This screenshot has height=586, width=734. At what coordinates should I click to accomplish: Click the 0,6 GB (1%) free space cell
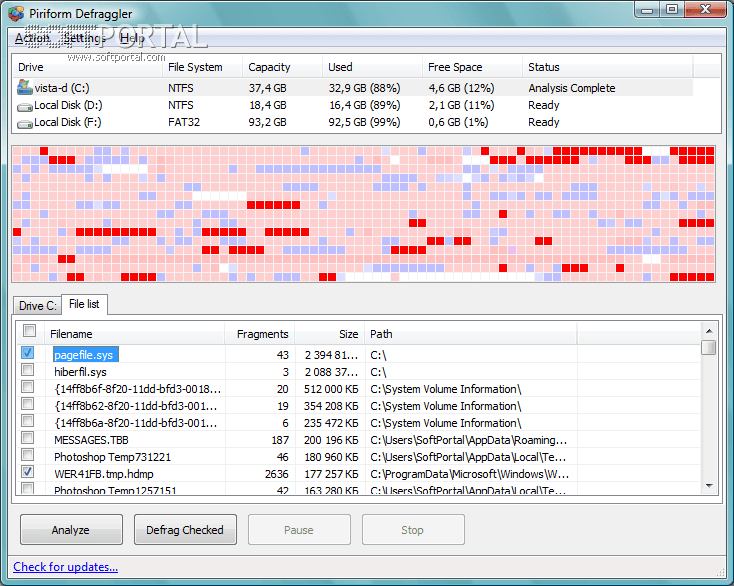pos(458,122)
